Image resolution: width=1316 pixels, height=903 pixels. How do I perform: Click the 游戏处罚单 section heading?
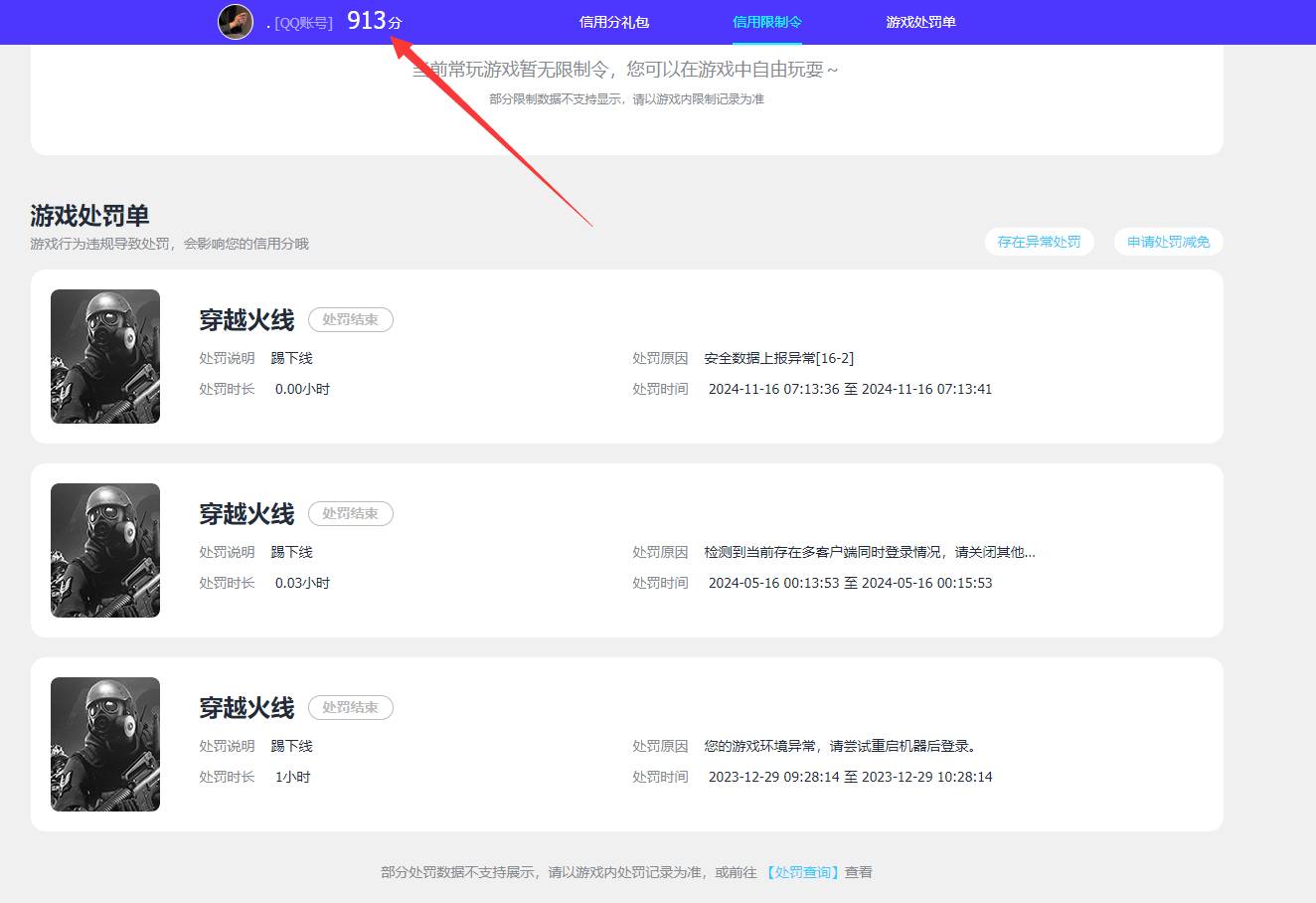(89, 216)
